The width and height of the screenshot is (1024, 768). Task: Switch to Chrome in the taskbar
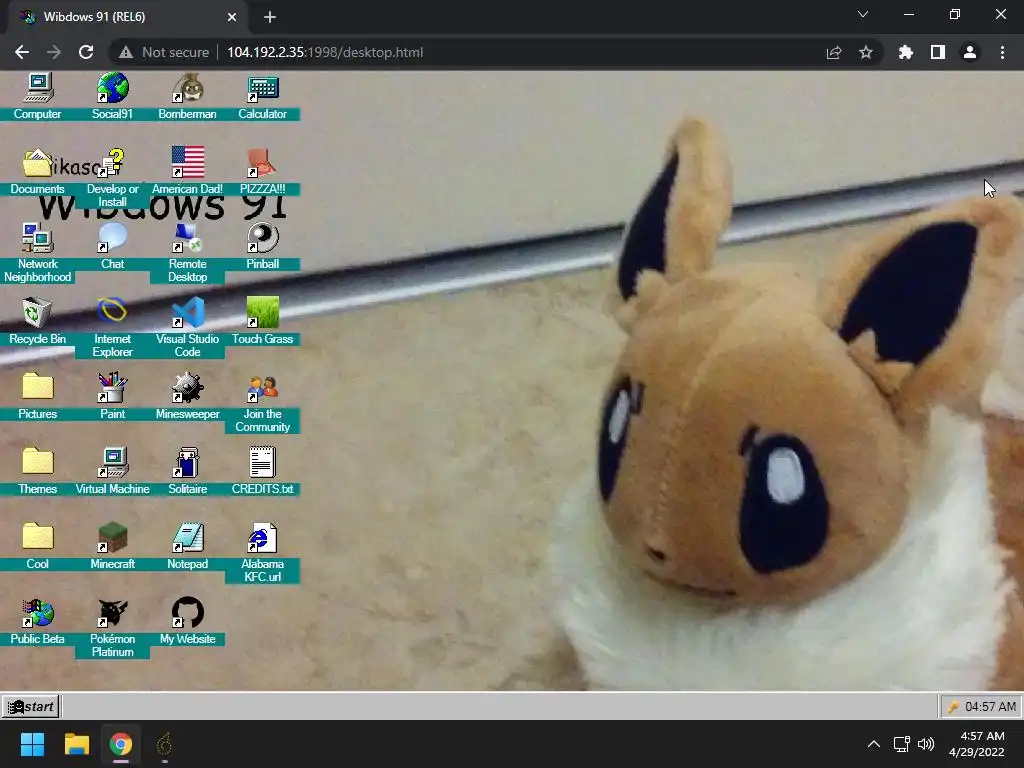coord(121,744)
